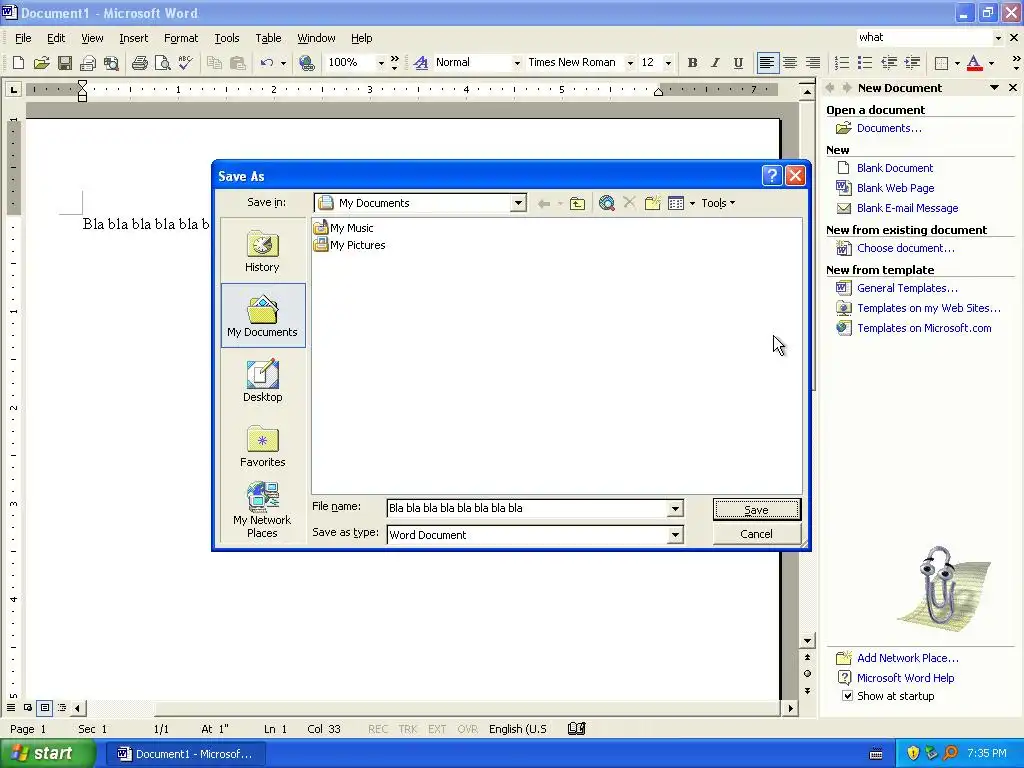The height and width of the screenshot is (768, 1024).
Task: Toggle Align Left paragraph icon
Action: point(767,63)
